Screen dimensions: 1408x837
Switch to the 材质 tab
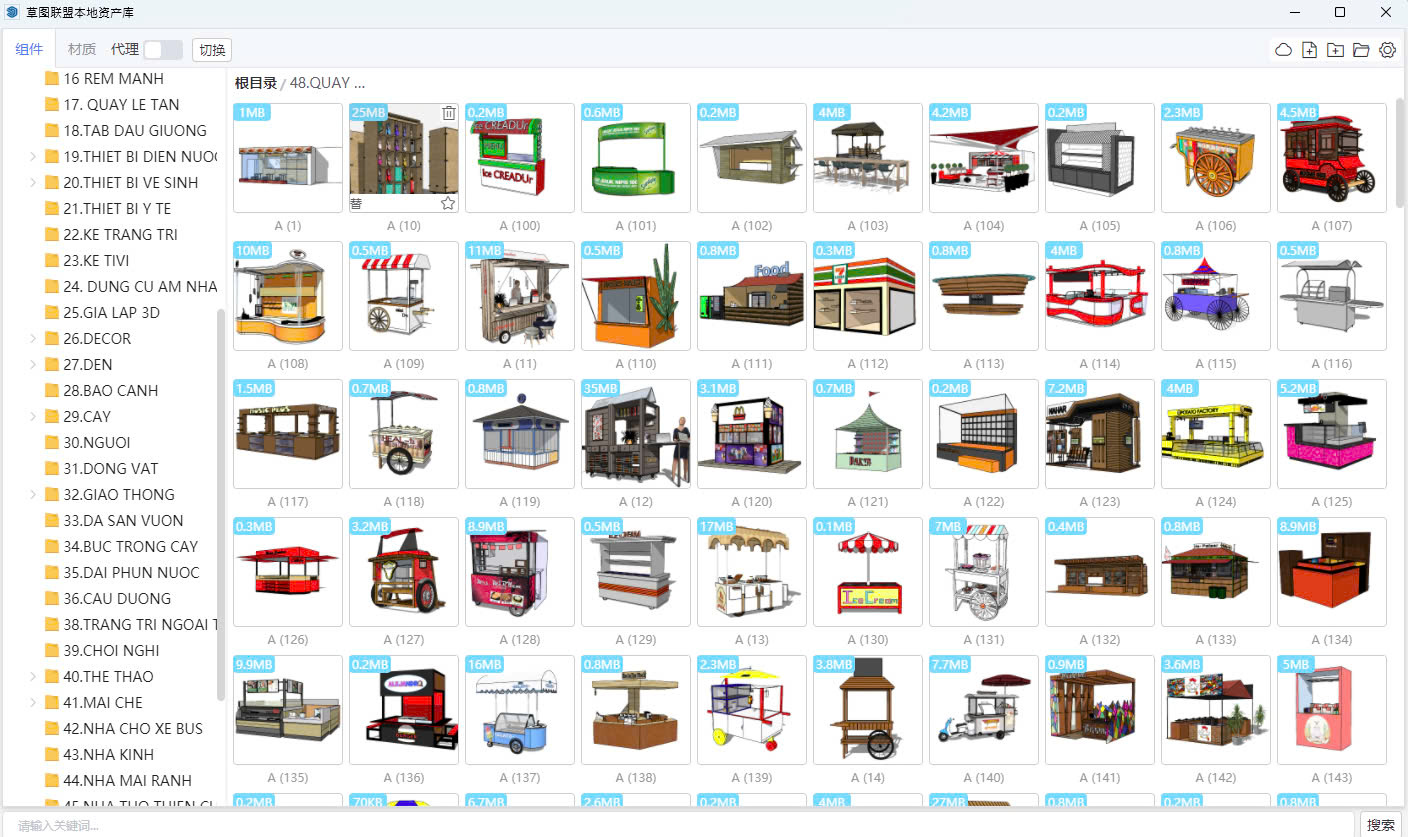coord(82,50)
